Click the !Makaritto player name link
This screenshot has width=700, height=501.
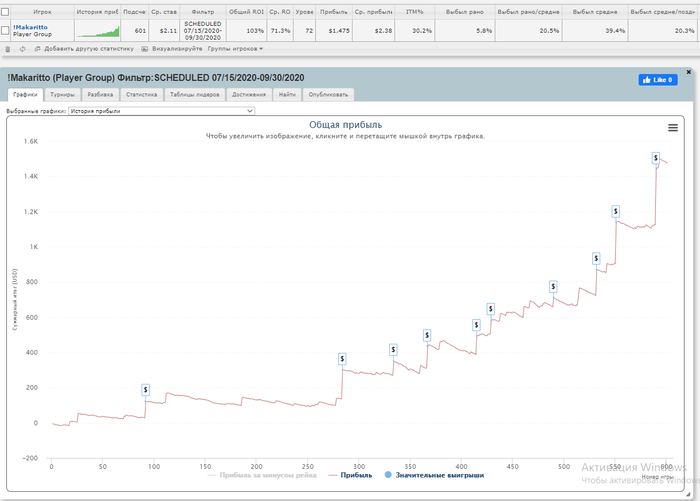click(x=30, y=27)
